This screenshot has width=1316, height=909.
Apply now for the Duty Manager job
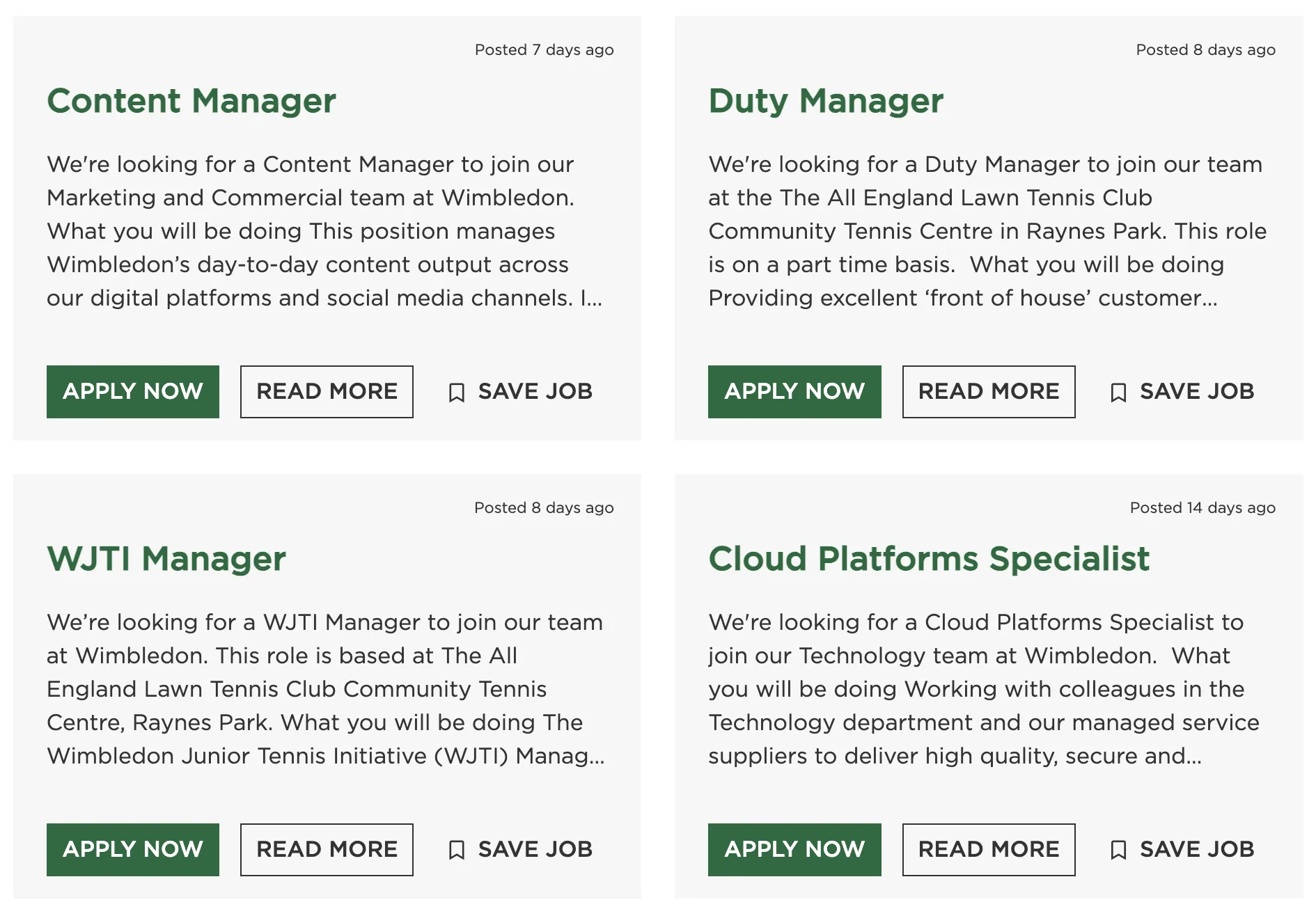click(x=794, y=391)
